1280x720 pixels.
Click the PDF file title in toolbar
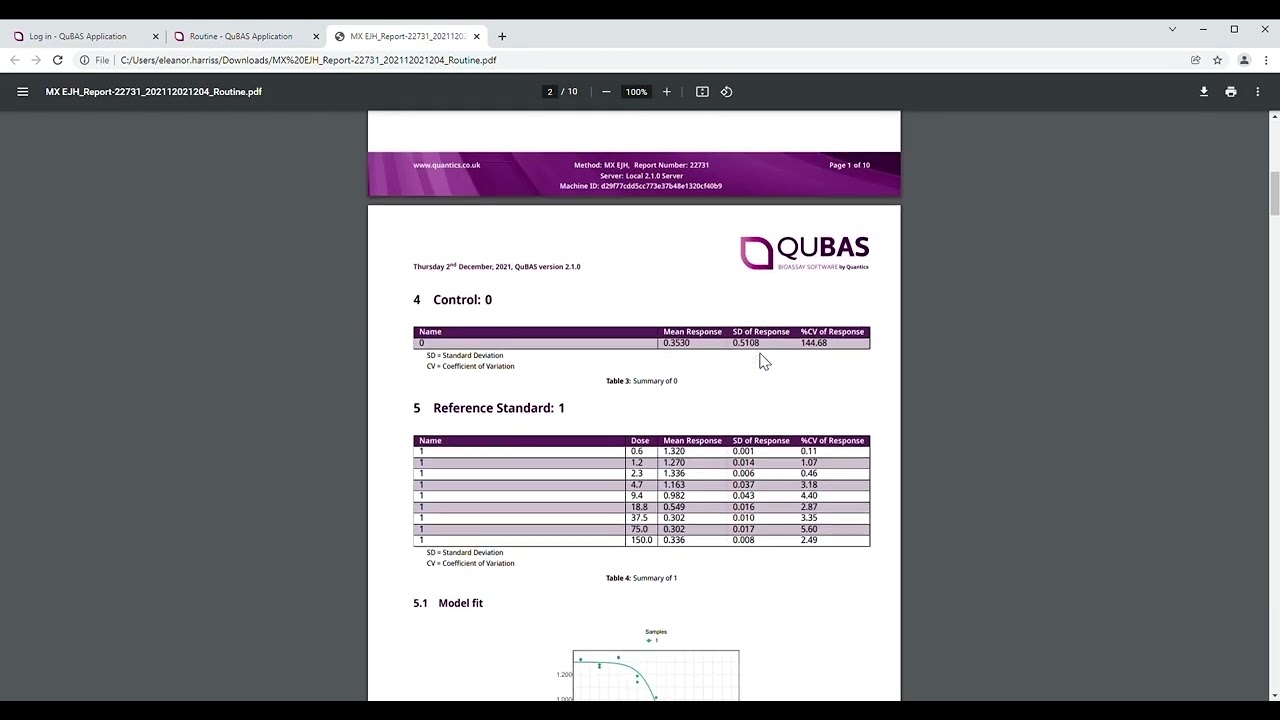[154, 92]
